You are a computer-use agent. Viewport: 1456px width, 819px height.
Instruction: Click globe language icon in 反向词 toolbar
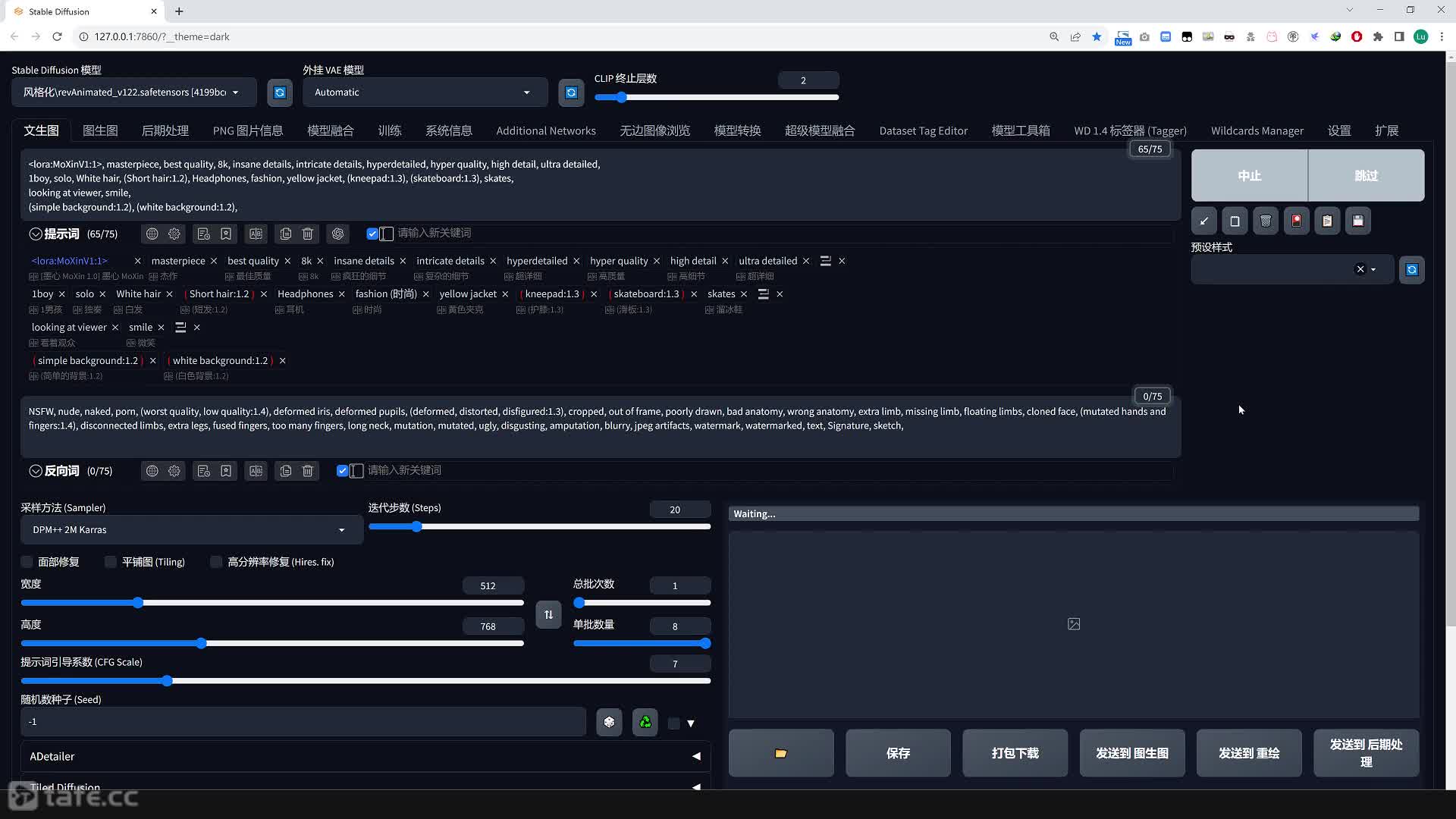[152, 471]
